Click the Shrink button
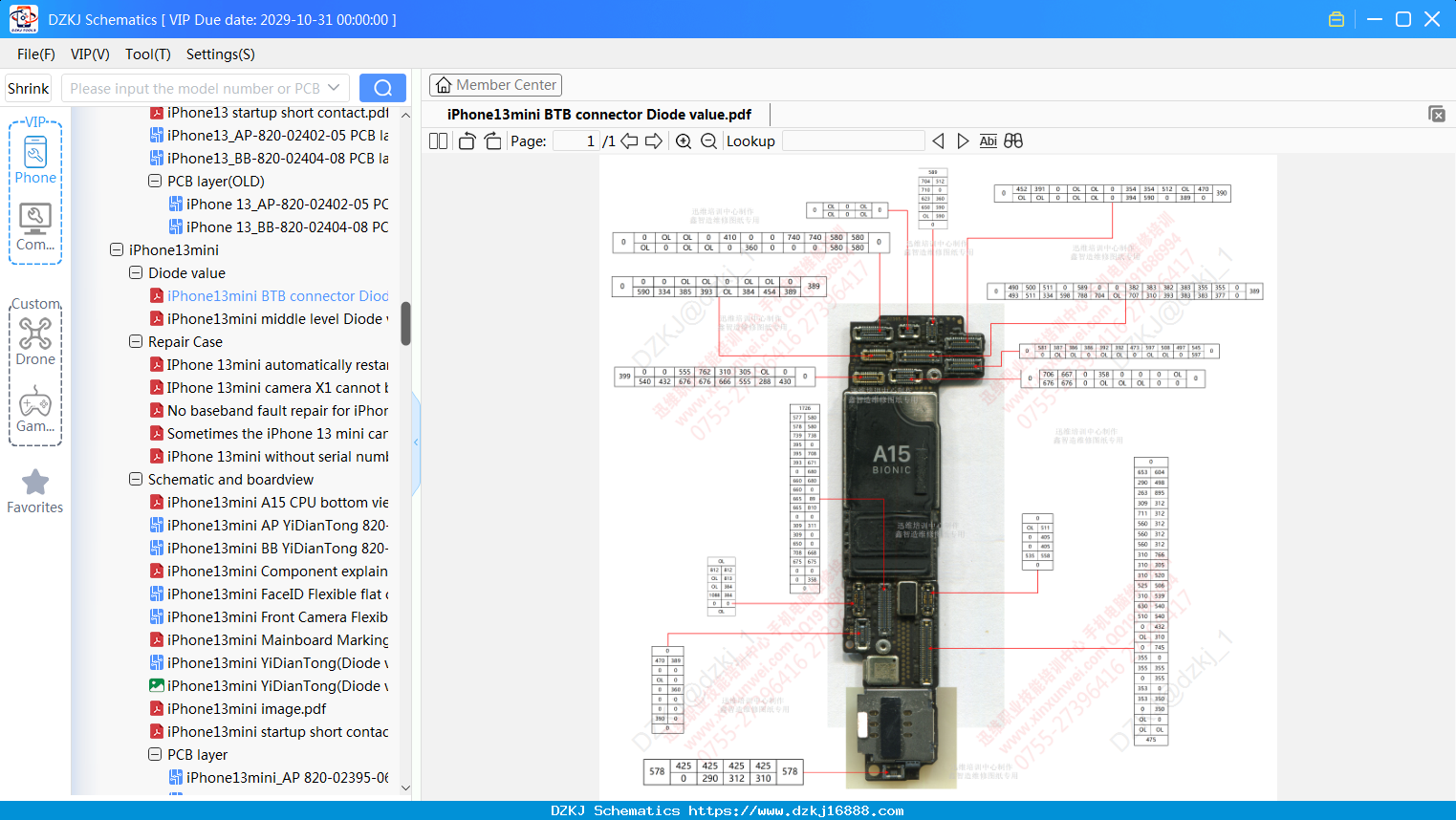 coord(29,88)
